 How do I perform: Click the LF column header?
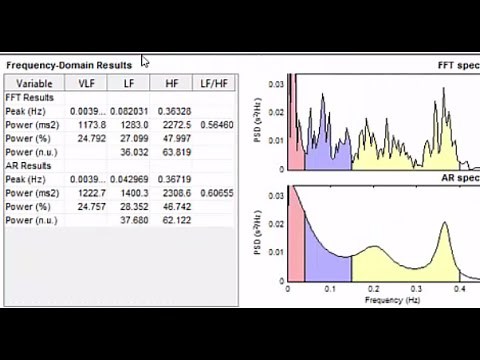click(x=129, y=83)
